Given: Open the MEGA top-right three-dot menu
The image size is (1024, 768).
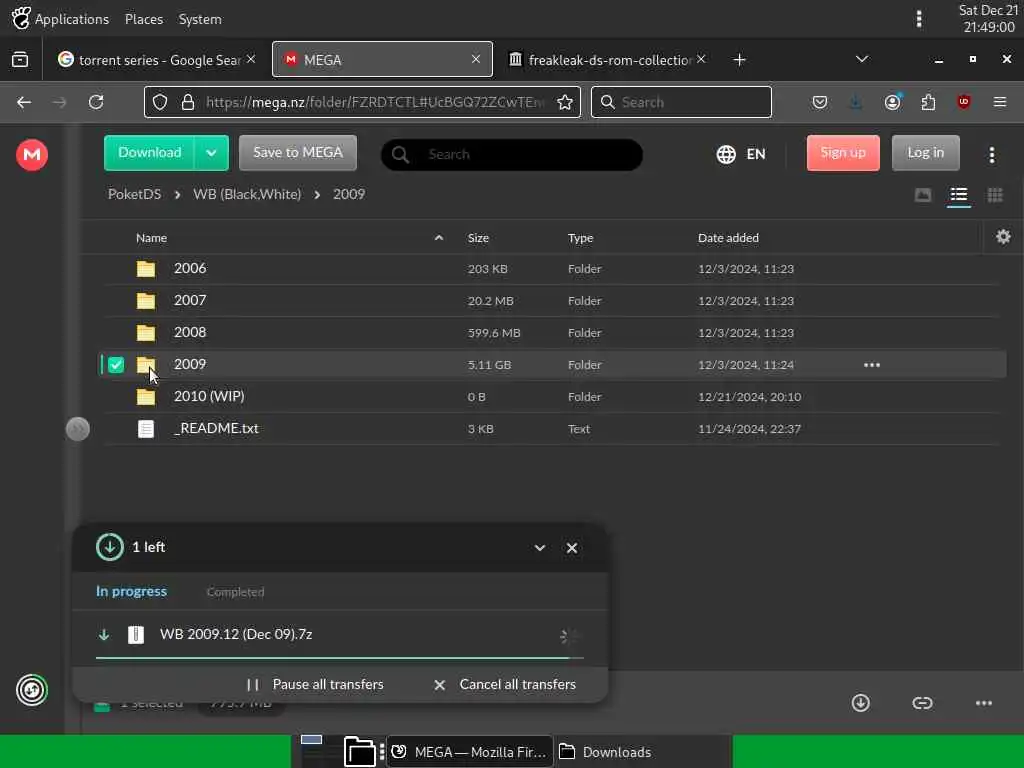Looking at the screenshot, I should [x=992, y=155].
